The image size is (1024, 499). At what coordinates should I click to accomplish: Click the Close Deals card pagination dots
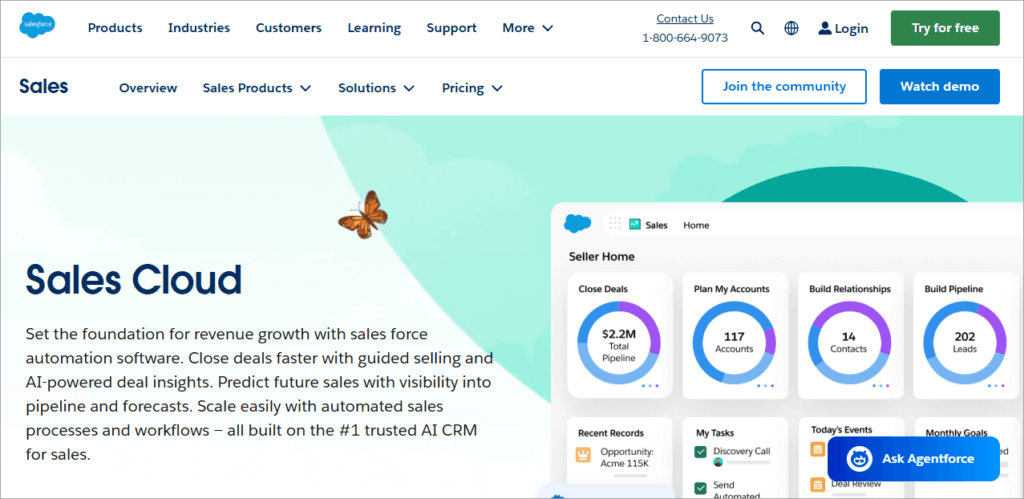tap(650, 386)
